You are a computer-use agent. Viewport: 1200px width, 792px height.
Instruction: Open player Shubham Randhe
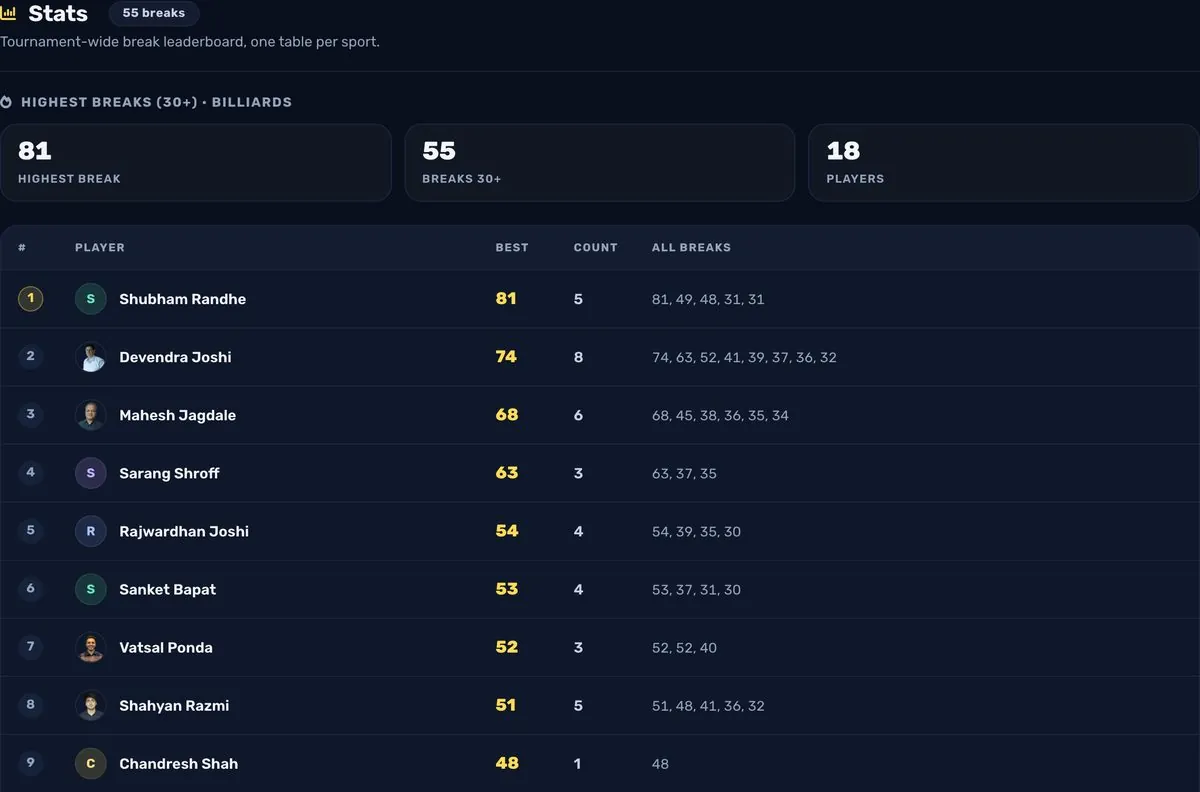183,299
